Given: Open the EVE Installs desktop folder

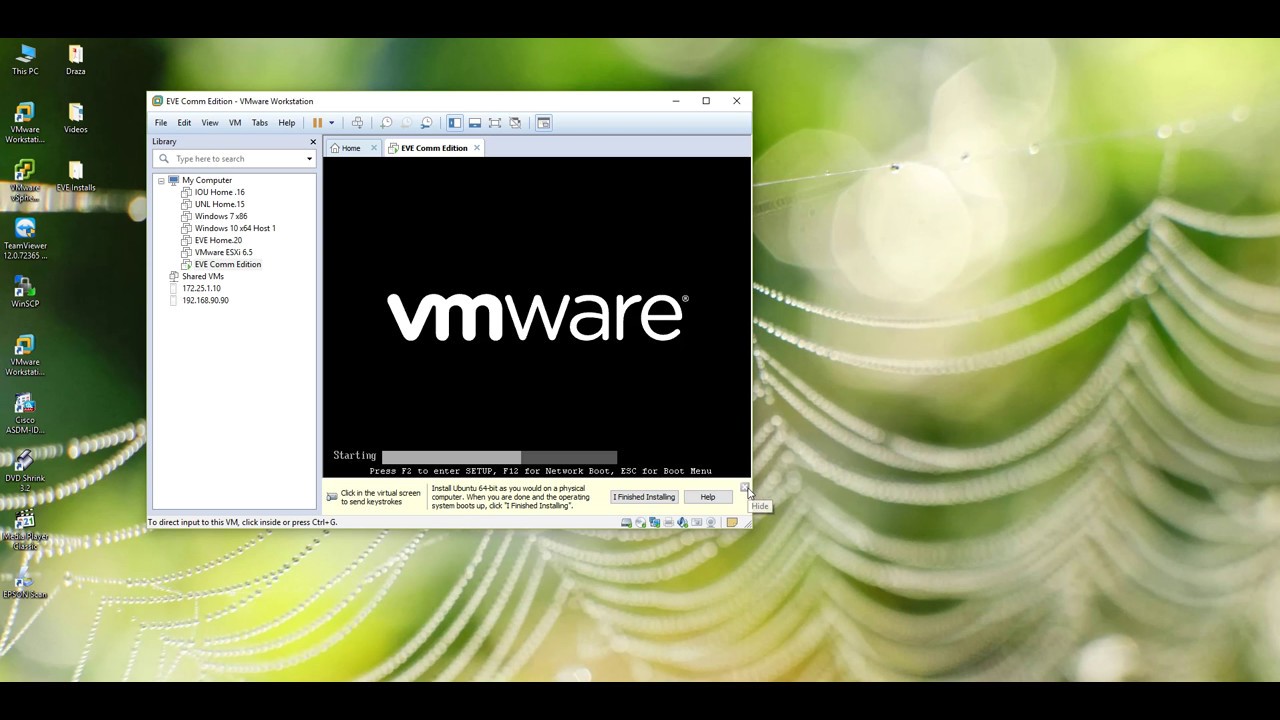Looking at the screenshot, I should coord(76,176).
